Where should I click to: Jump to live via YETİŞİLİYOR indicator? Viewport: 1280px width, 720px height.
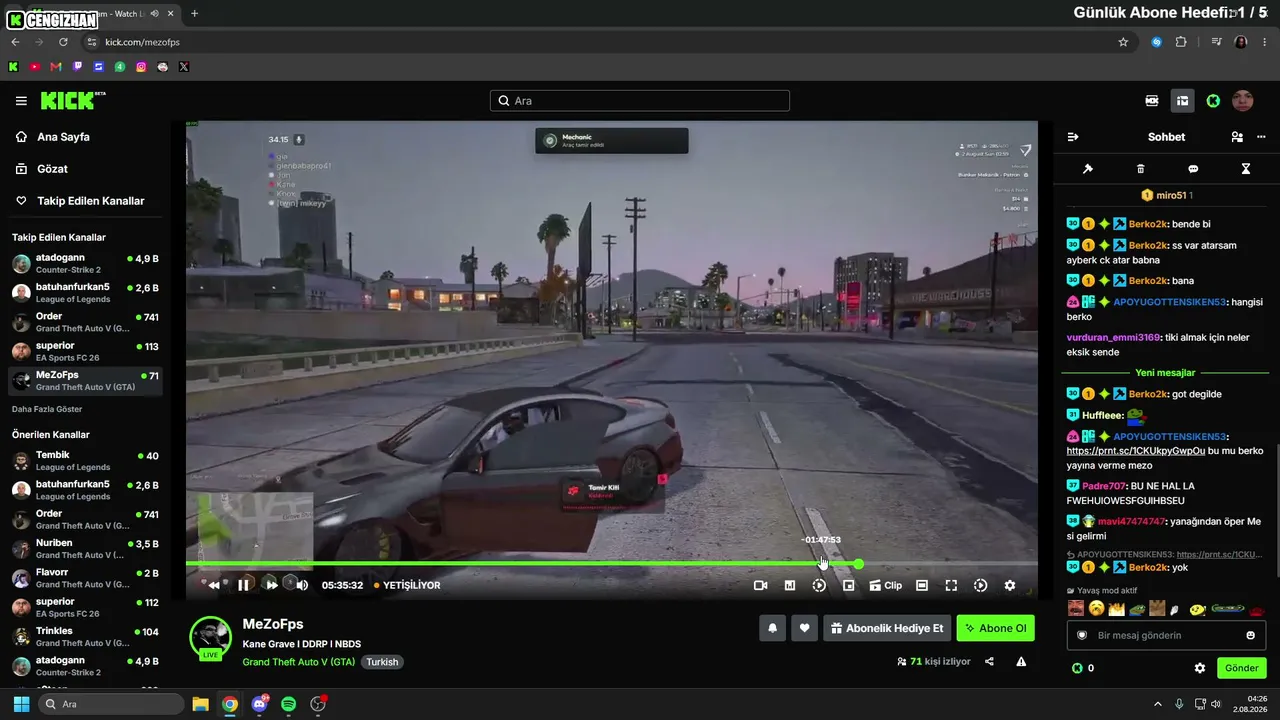pos(407,585)
